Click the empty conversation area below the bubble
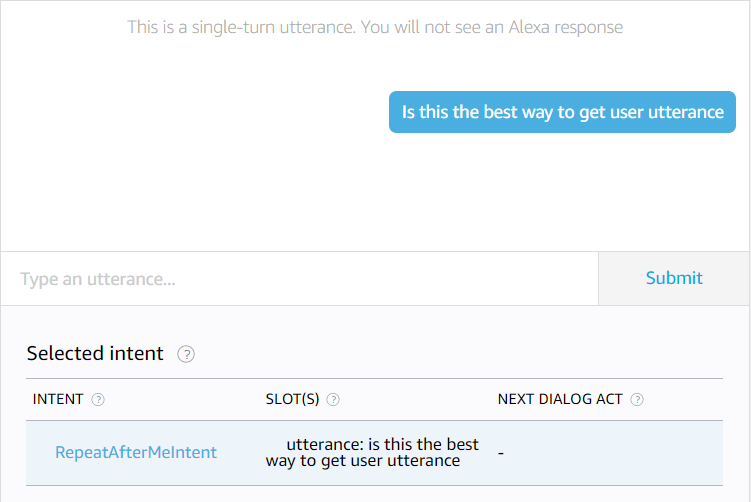The image size is (751, 502). (x=375, y=195)
